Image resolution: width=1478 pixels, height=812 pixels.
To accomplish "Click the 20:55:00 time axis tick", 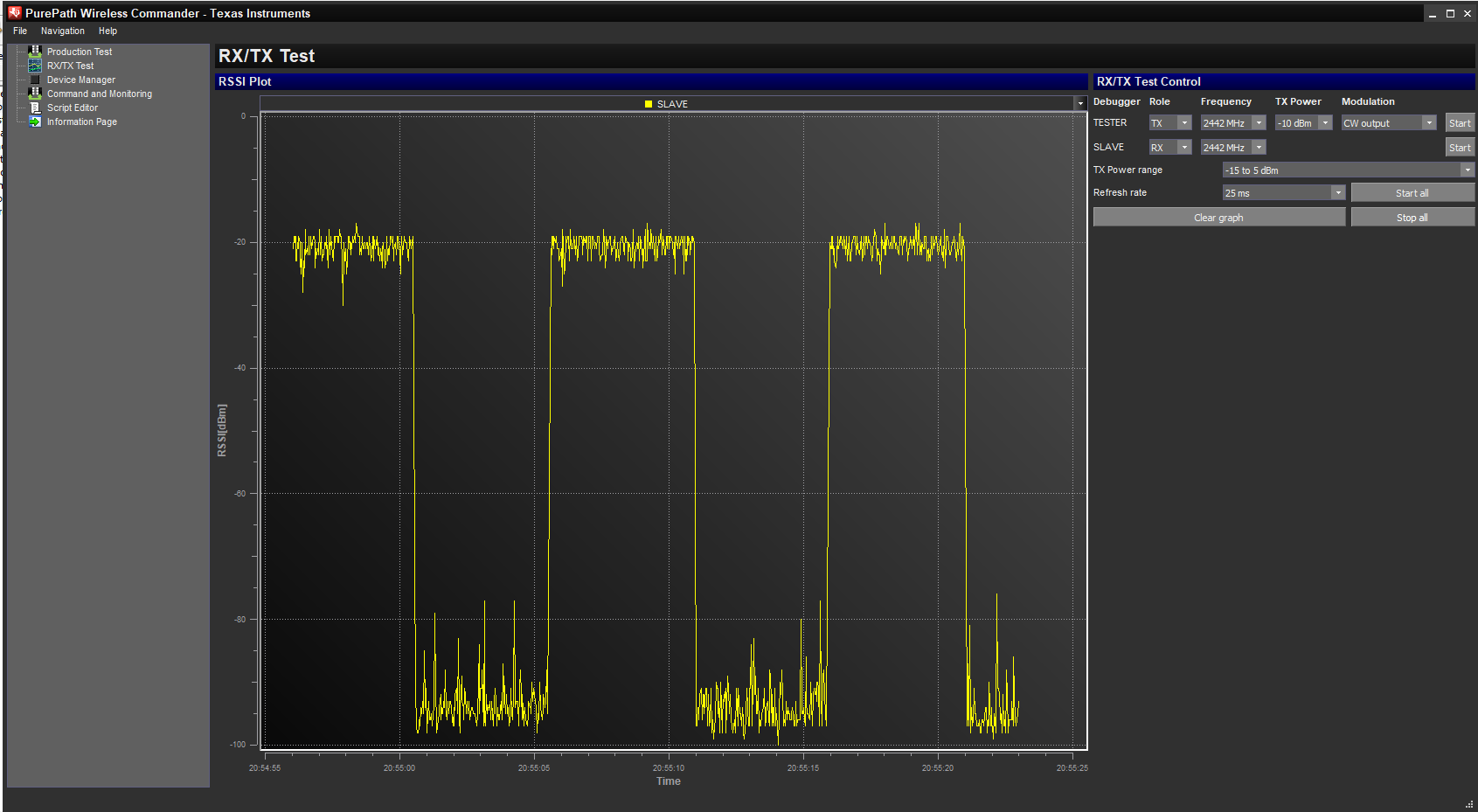I will [399, 768].
